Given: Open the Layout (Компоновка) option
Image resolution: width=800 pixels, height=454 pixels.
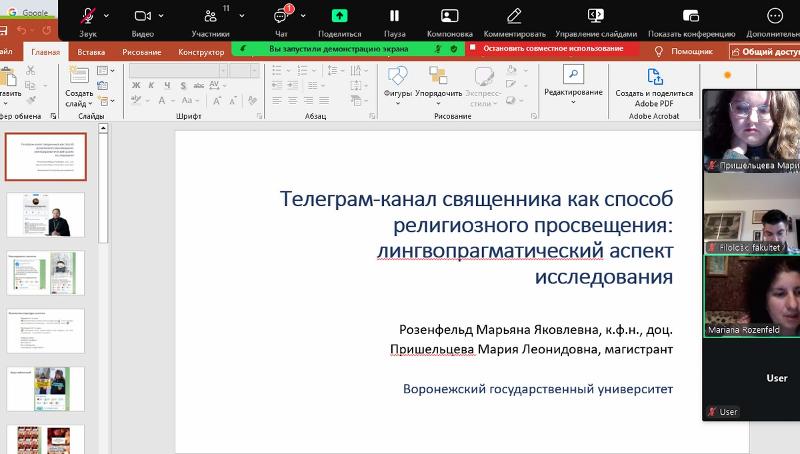Looking at the screenshot, I should [x=449, y=16].
